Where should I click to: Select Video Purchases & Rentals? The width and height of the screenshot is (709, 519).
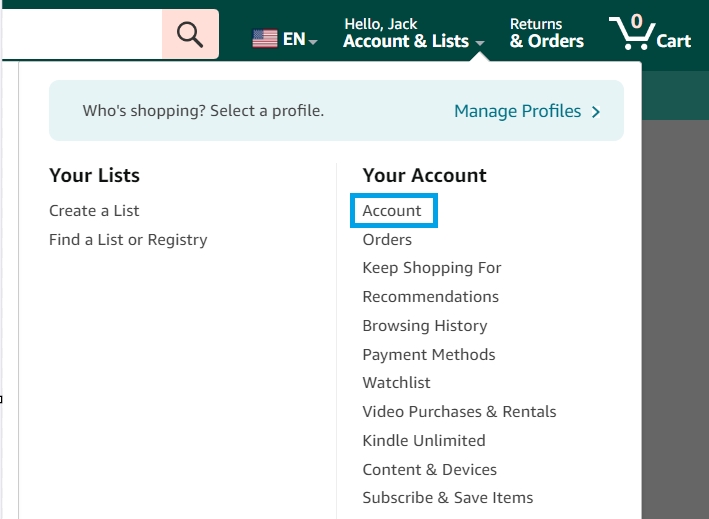[x=459, y=412]
